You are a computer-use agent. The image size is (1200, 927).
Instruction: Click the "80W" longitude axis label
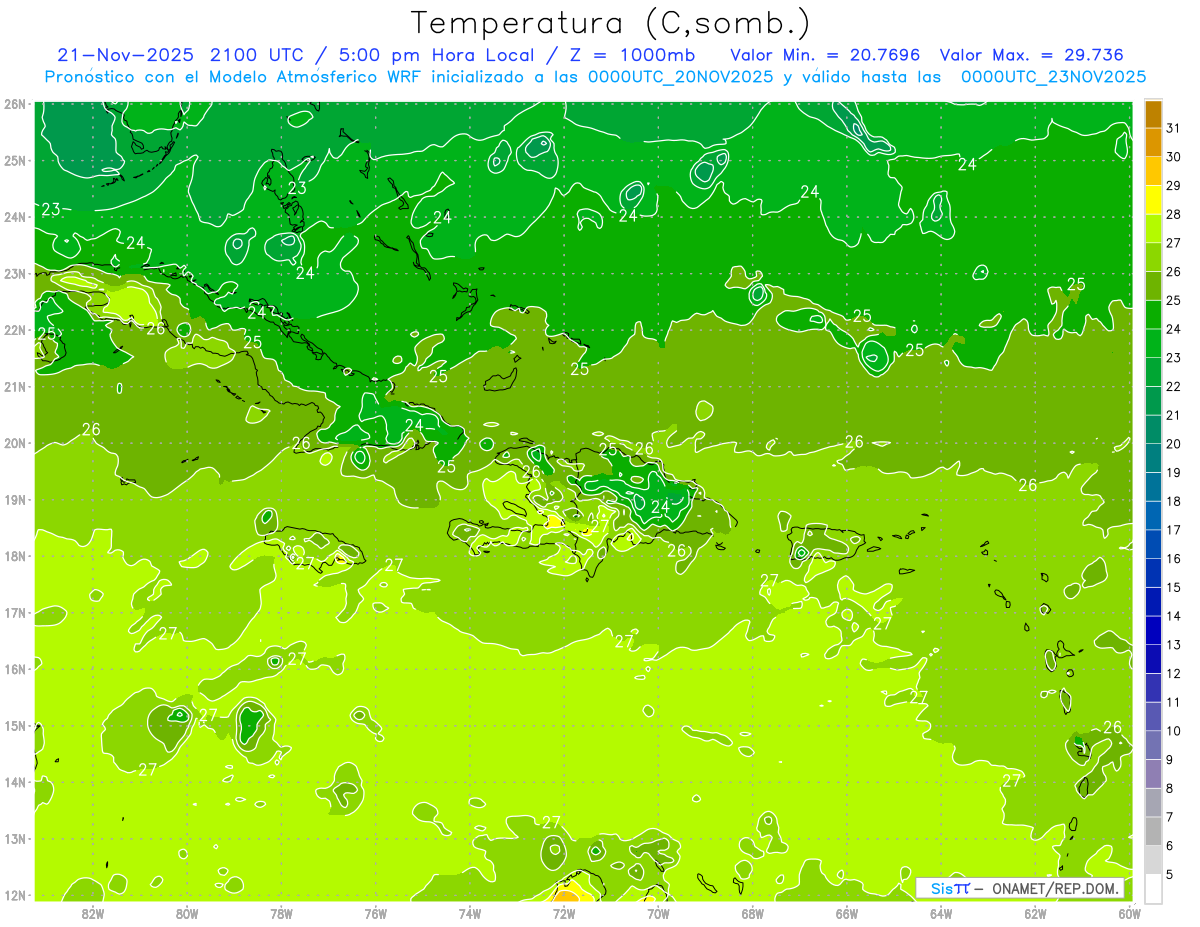(187, 913)
